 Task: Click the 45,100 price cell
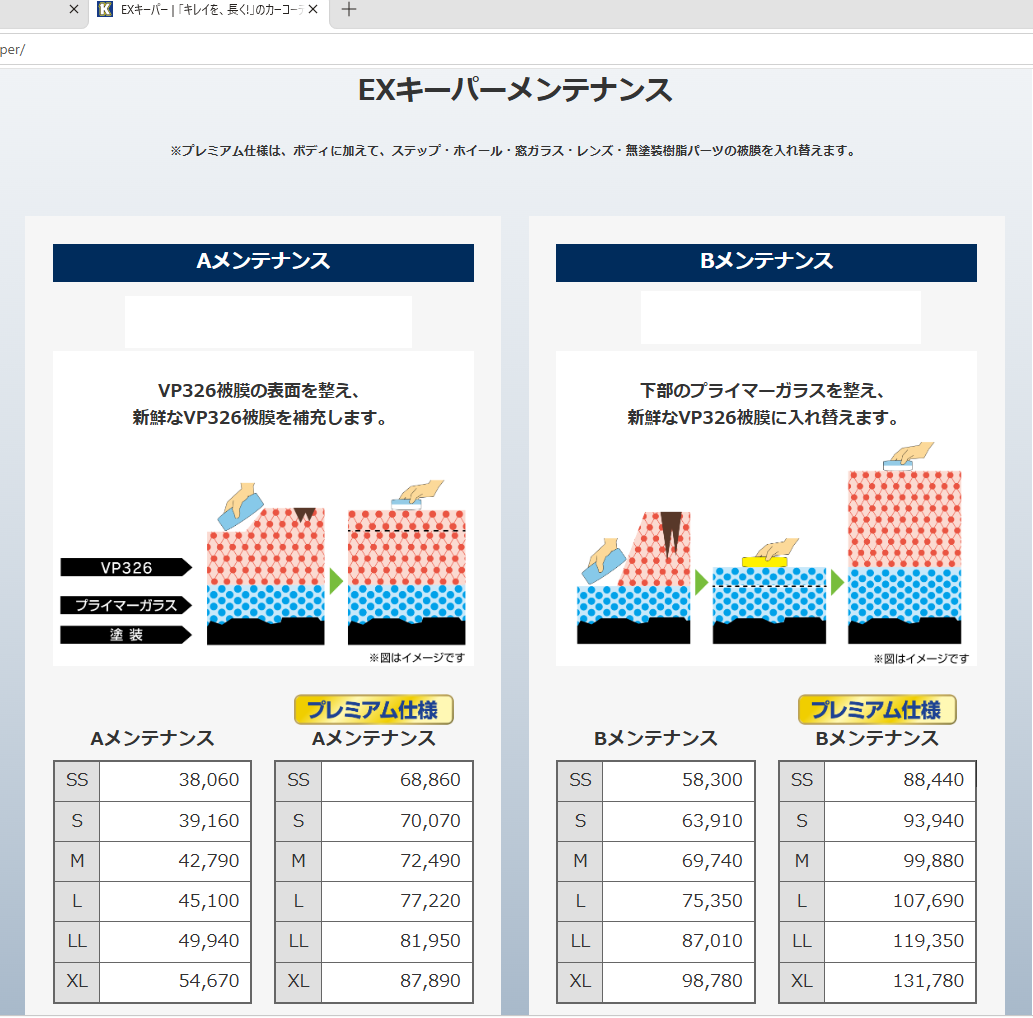[175, 901]
